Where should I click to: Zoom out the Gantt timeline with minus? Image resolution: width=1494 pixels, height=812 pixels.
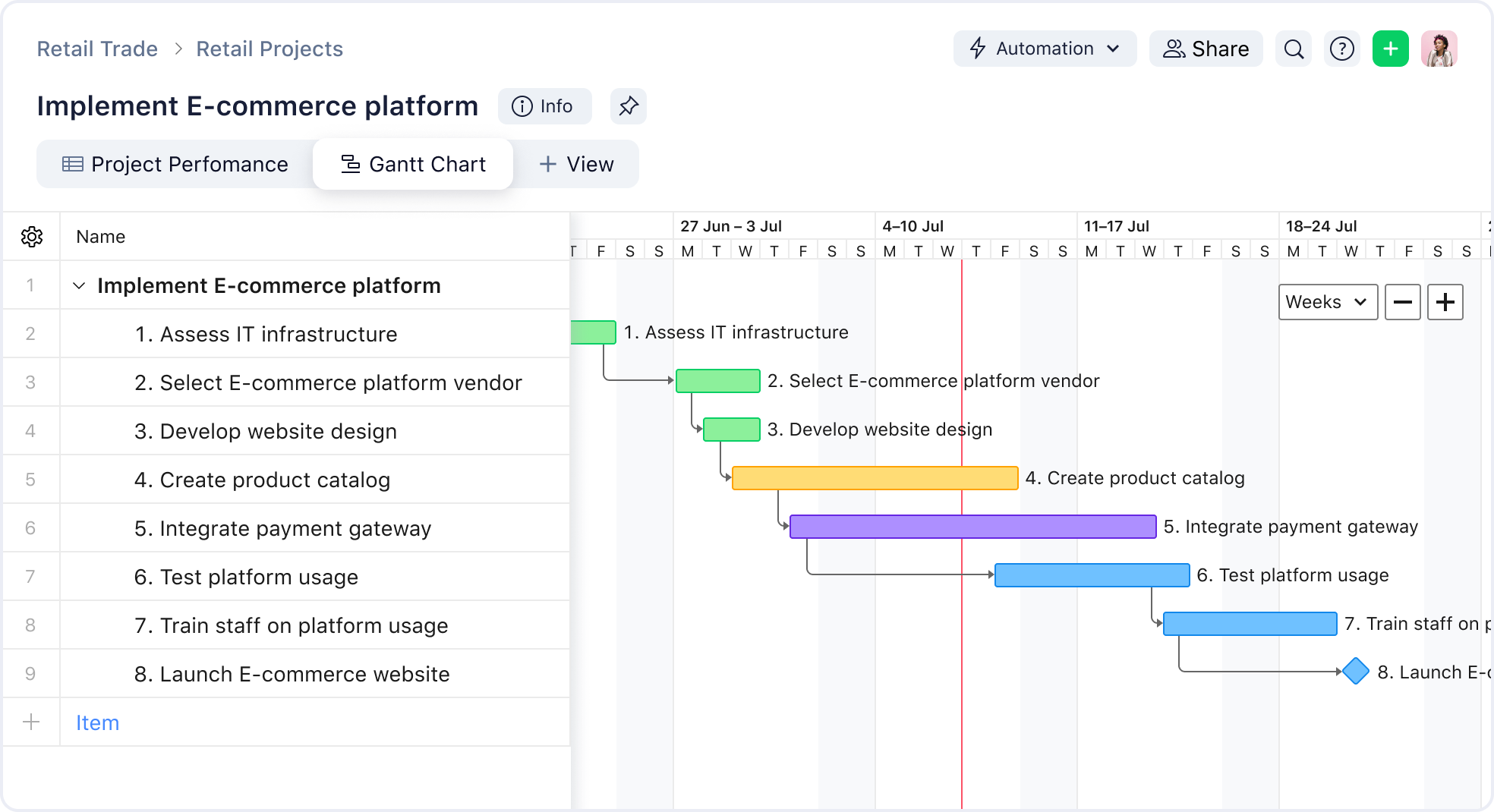coord(1402,302)
